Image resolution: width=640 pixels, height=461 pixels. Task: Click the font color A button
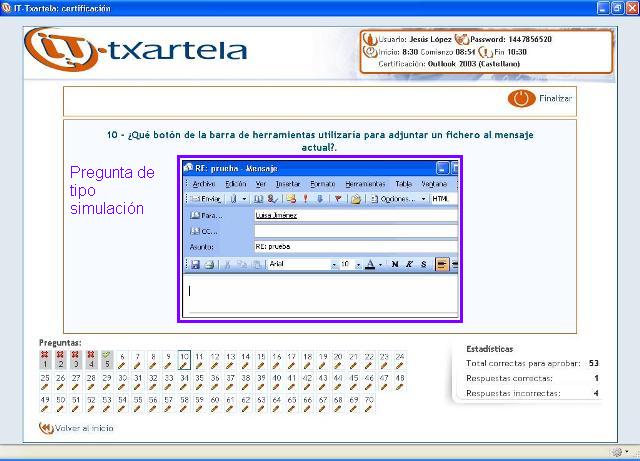click(x=370, y=265)
